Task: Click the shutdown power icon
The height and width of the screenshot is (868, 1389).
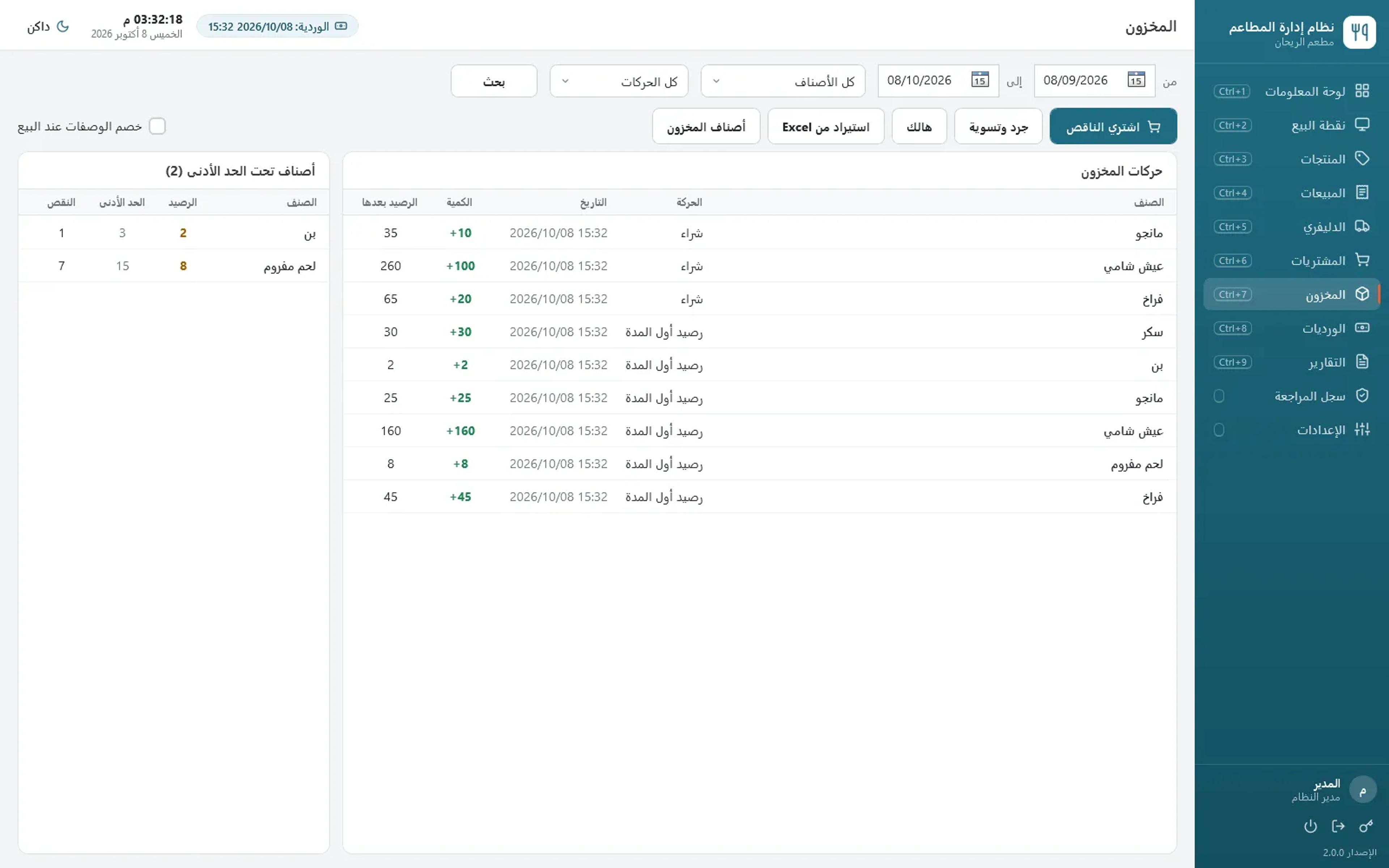Action: (1311, 826)
